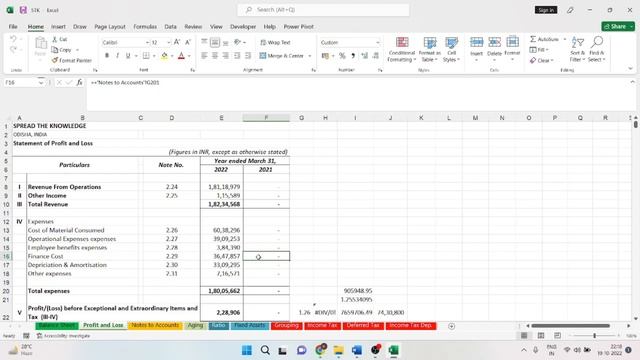The width and height of the screenshot is (640, 360).
Task: Toggle Italic formatting
Action: (117, 56)
